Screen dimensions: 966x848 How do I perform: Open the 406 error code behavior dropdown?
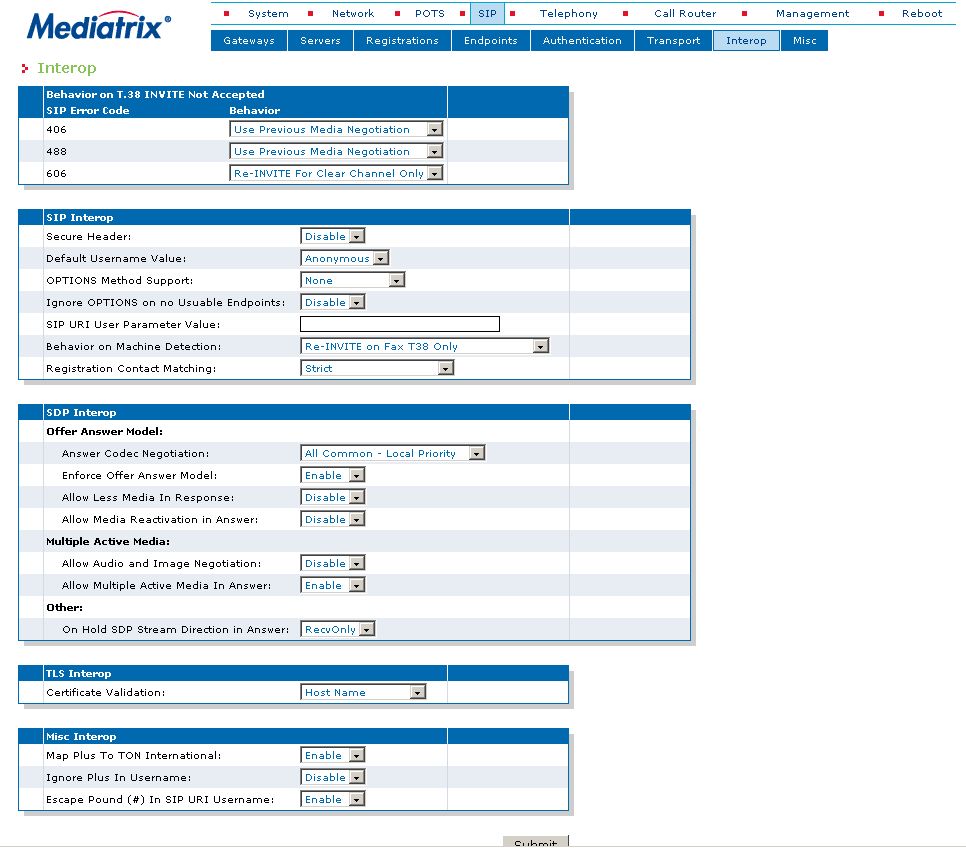point(336,129)
